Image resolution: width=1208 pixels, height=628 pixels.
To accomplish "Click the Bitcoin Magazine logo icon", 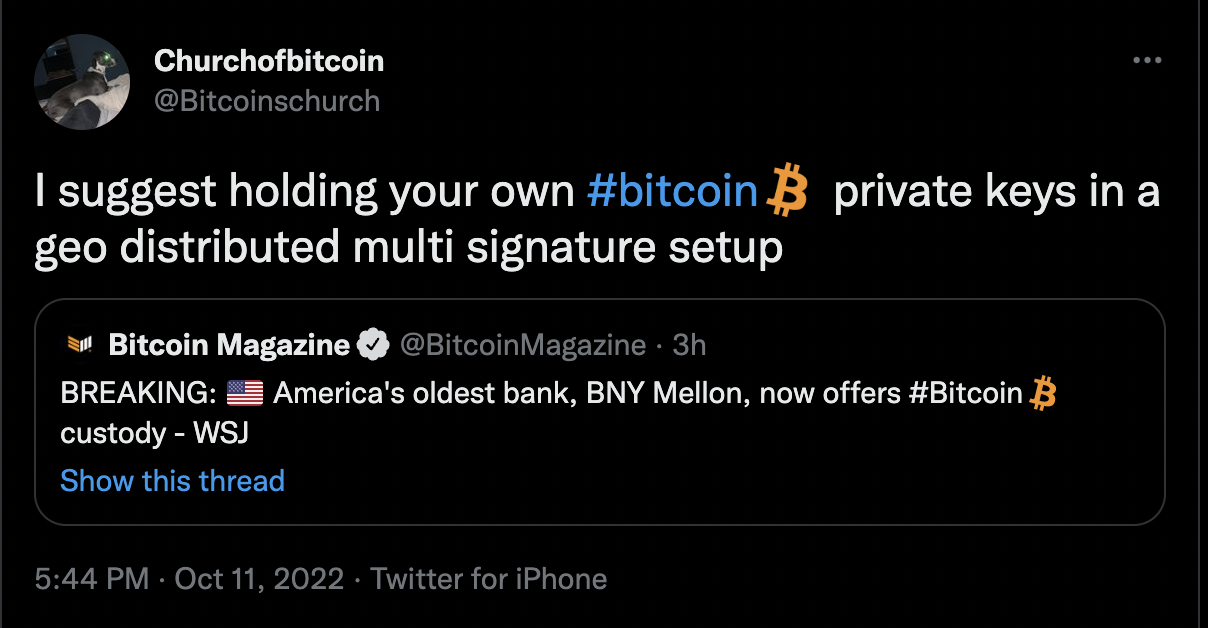I will (x=79, y=345).
